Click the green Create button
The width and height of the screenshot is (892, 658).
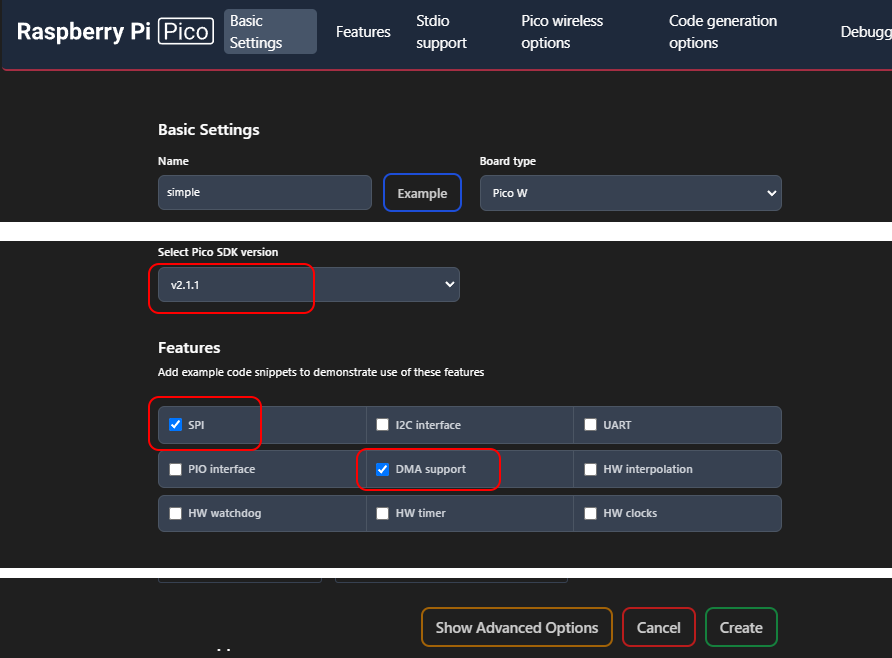(741, 627)
